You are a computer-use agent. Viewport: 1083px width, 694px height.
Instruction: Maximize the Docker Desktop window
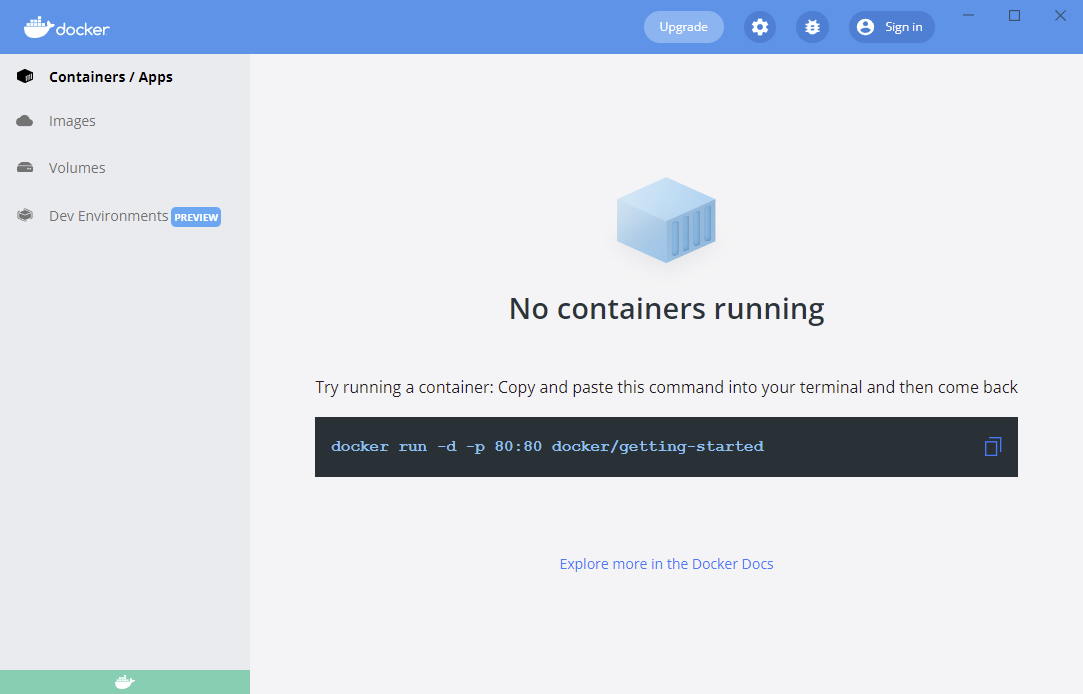tap(1014, 15)
